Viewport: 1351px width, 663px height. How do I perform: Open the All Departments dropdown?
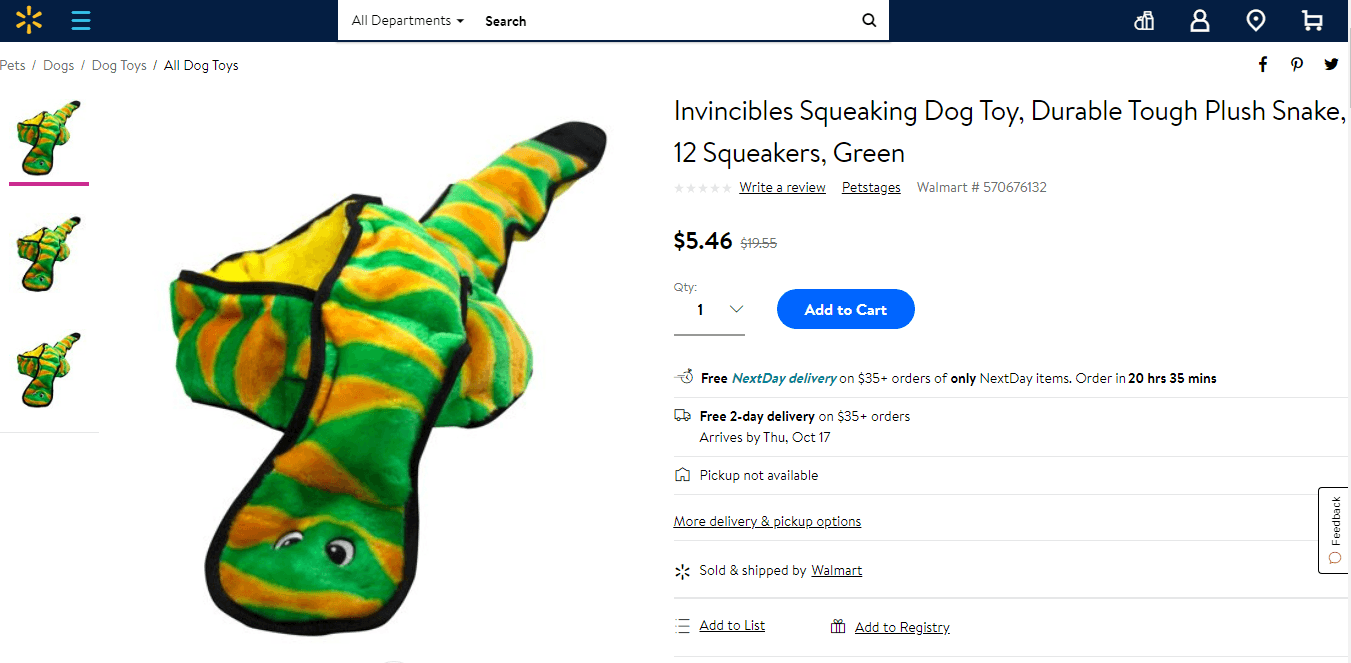(404, 20)
